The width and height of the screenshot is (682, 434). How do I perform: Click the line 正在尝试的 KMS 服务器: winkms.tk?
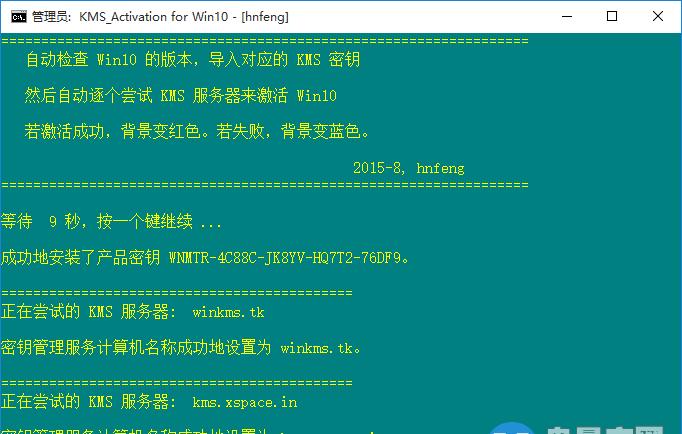(x=133, y=312)
